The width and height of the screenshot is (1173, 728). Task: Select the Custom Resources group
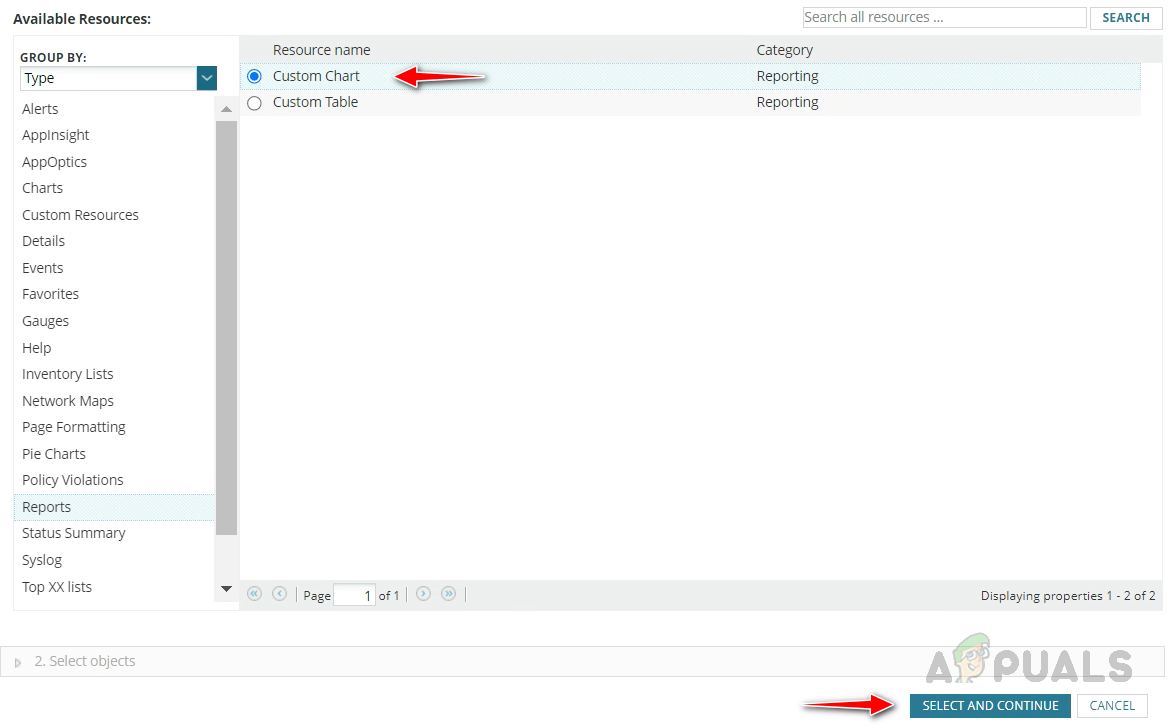[x=80, y=215]
